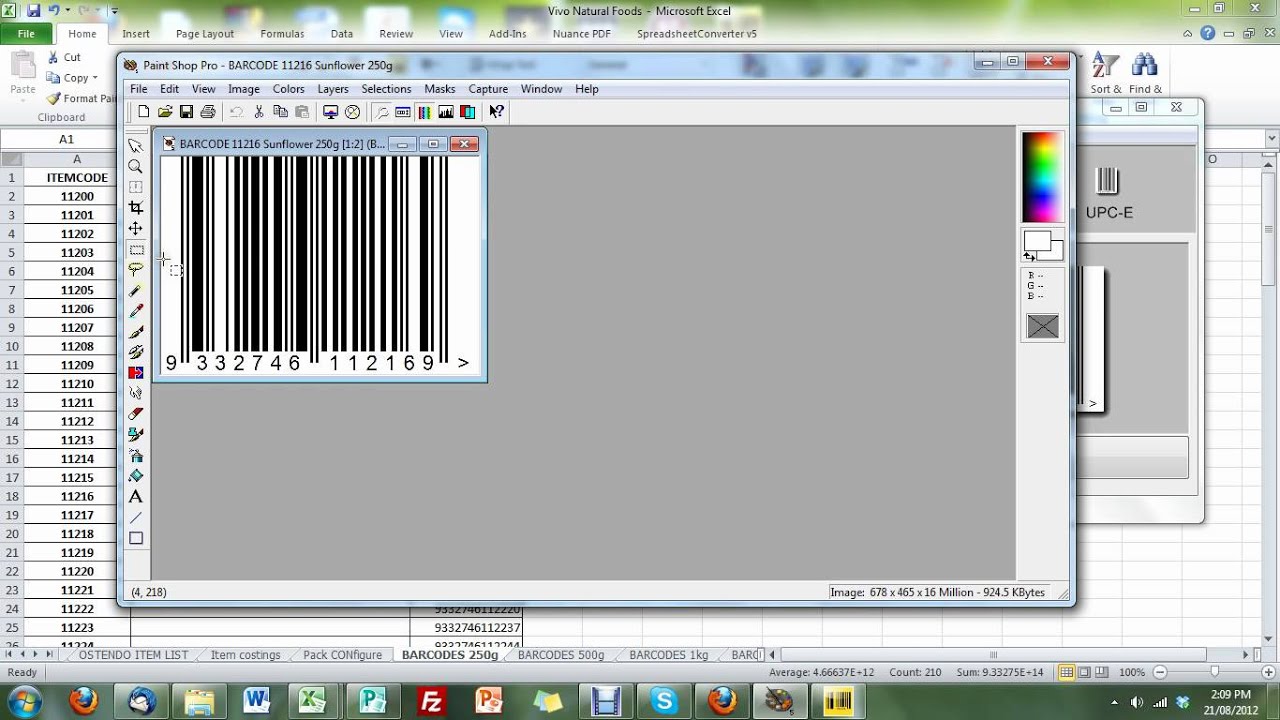The image size is (1280, 720).
Task: Click Print toolbar icon
Action: [207, 112]
